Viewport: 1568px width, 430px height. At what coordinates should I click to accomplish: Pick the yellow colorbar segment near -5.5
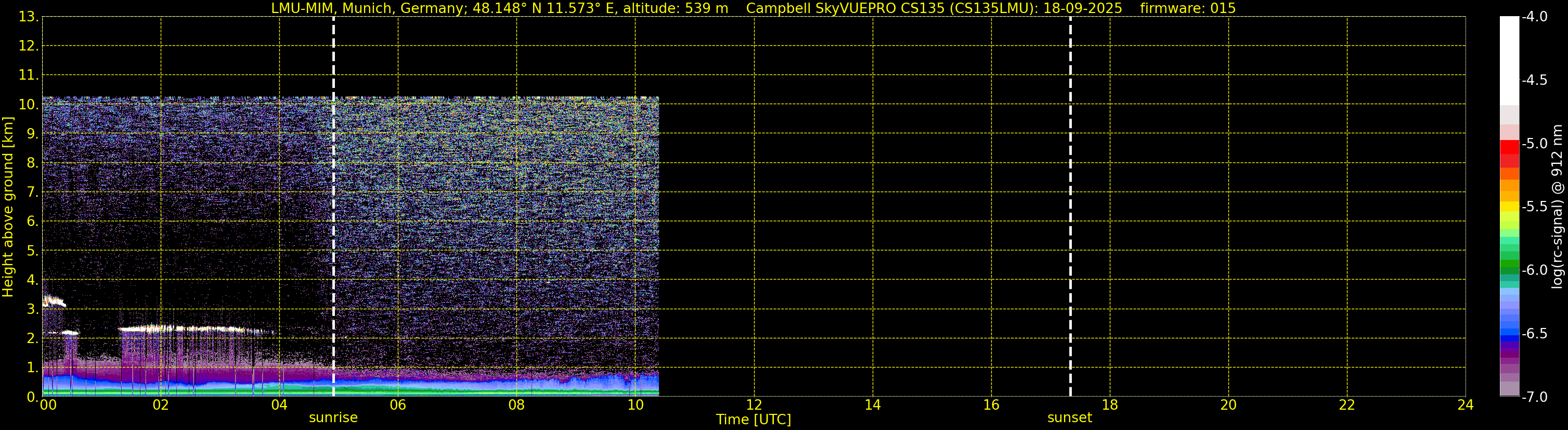point(1509,207)
